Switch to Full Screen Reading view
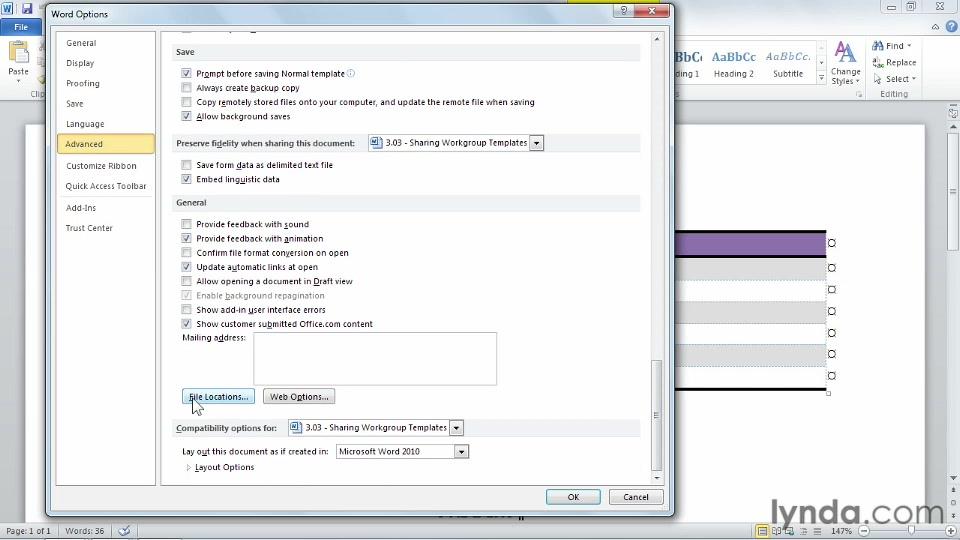Image resolution: width=960 pixels, height=540 pixels. [776, 531]
